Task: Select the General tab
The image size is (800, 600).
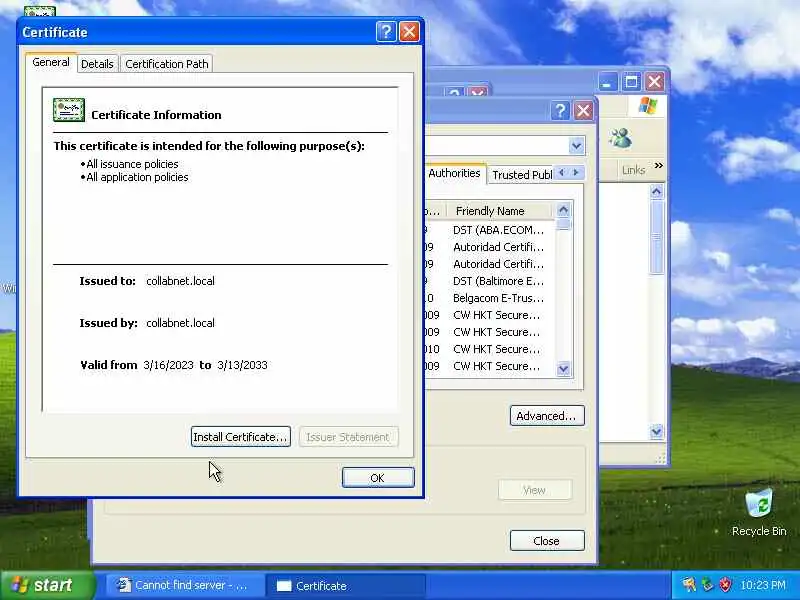Action: 51,62
